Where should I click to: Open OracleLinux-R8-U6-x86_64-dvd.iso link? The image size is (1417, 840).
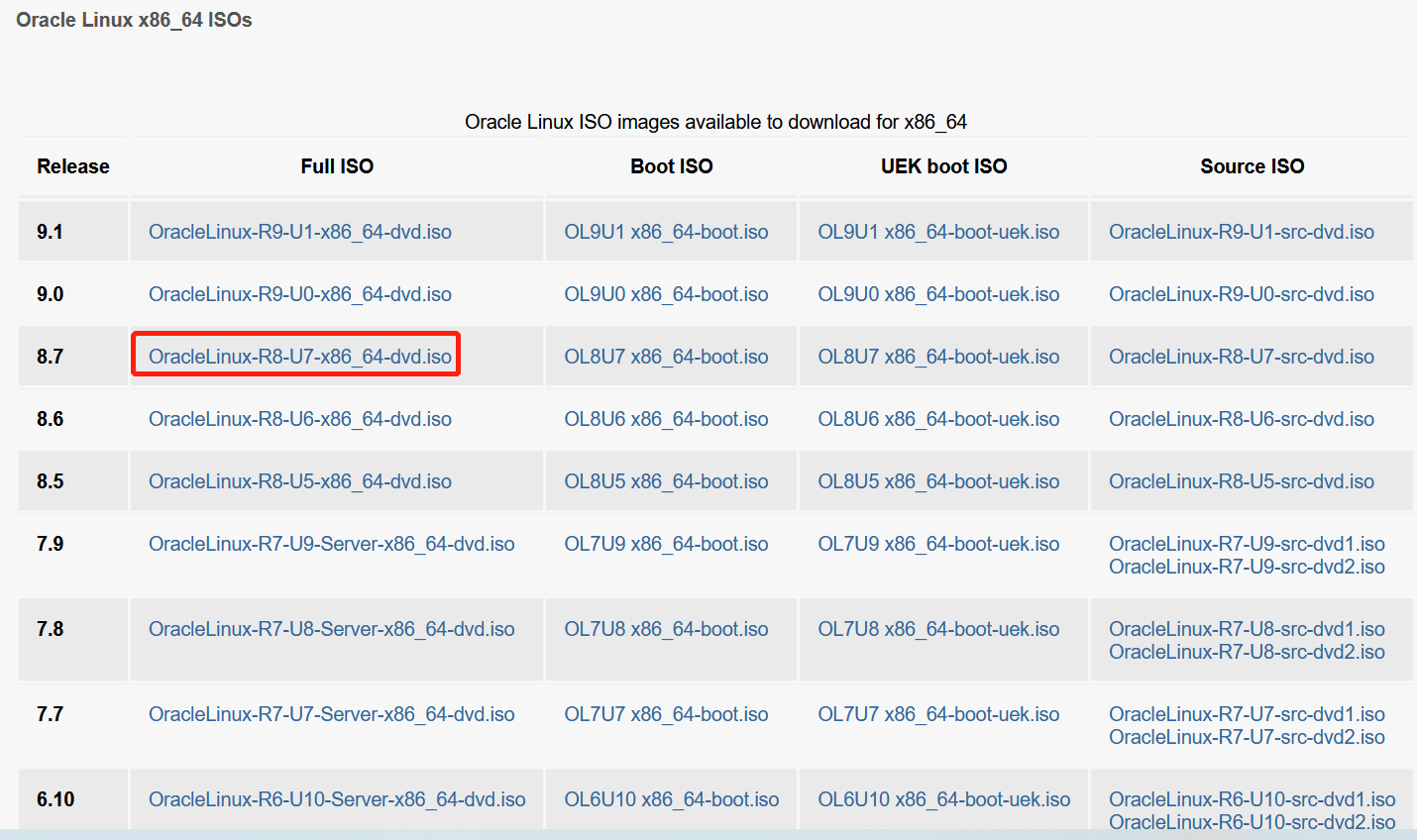(x=300, y=419)
